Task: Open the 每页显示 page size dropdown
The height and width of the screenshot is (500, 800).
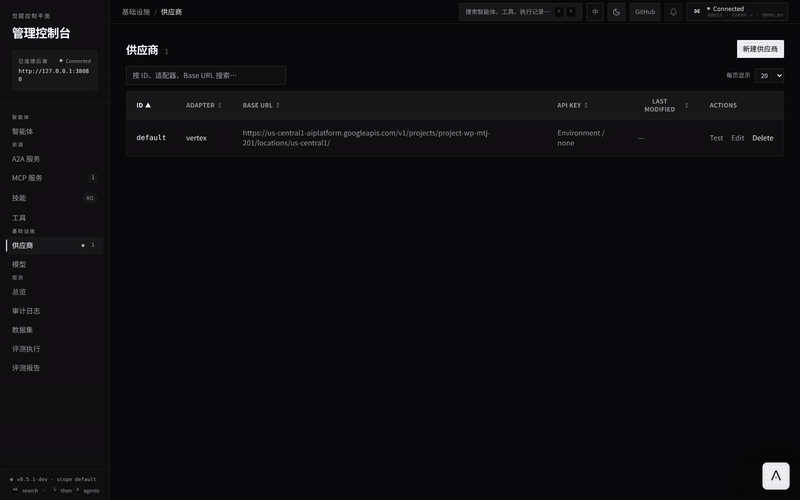Action: point(769,76)
